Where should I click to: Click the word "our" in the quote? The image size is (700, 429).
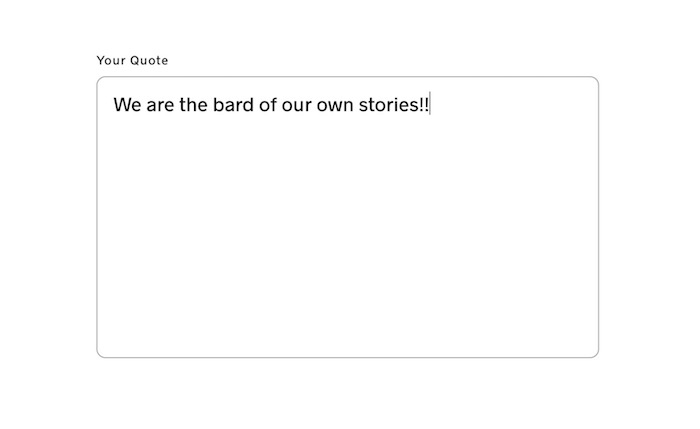(x=296, y=105)
